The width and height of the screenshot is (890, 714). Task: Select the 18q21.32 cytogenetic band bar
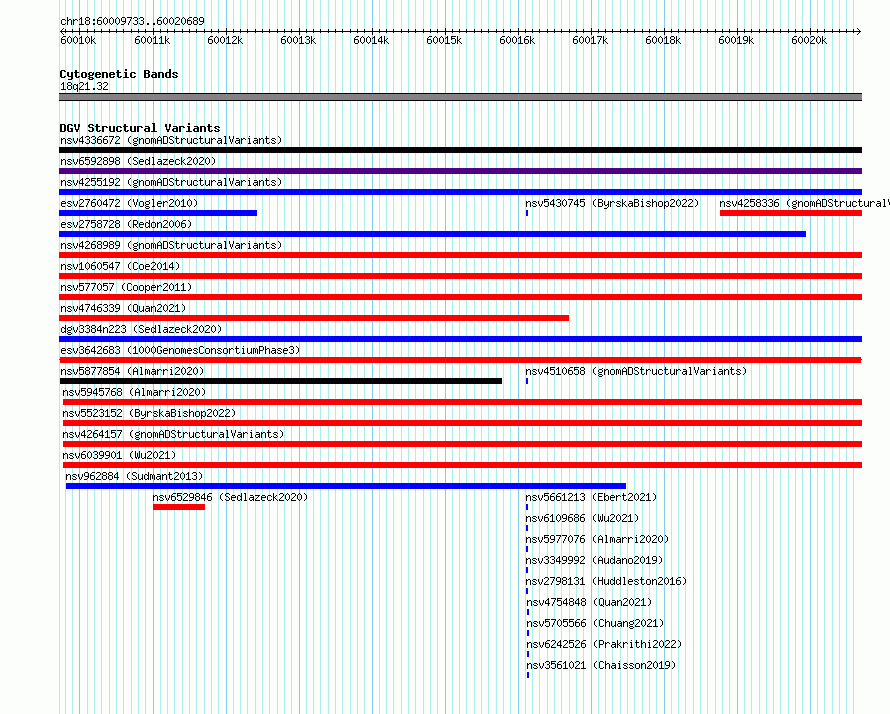pos(460,97)
